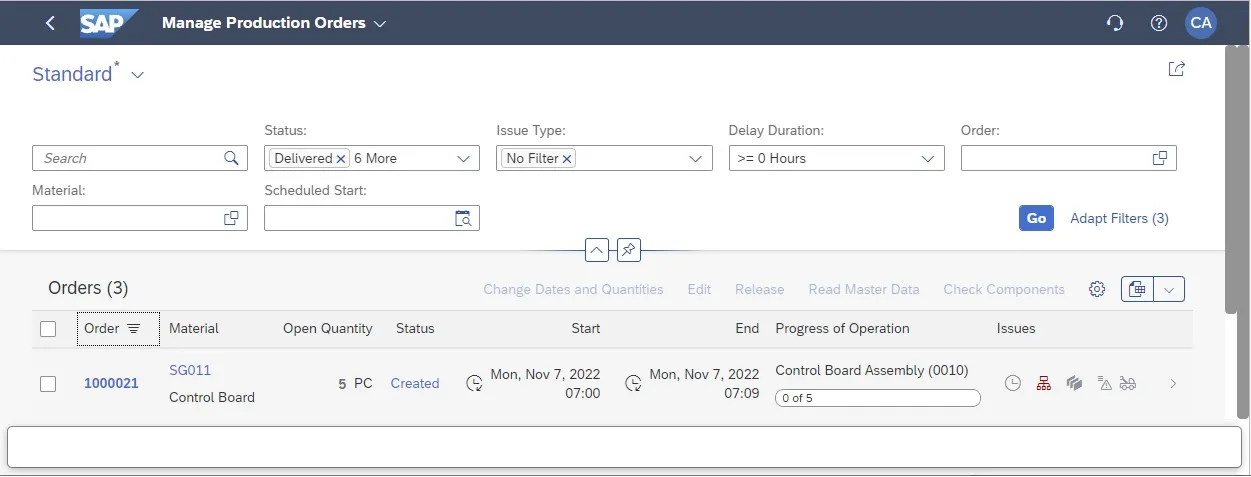Open the Scheduled Start date picker icon
The image size is (1251, 477).
(x=463, y=218)
